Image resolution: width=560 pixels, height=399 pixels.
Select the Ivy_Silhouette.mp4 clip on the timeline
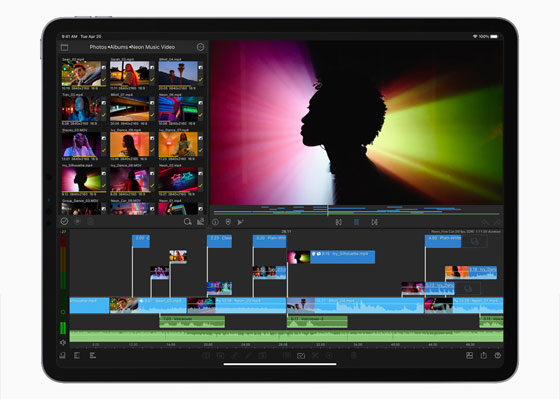[x=342, y=257]
